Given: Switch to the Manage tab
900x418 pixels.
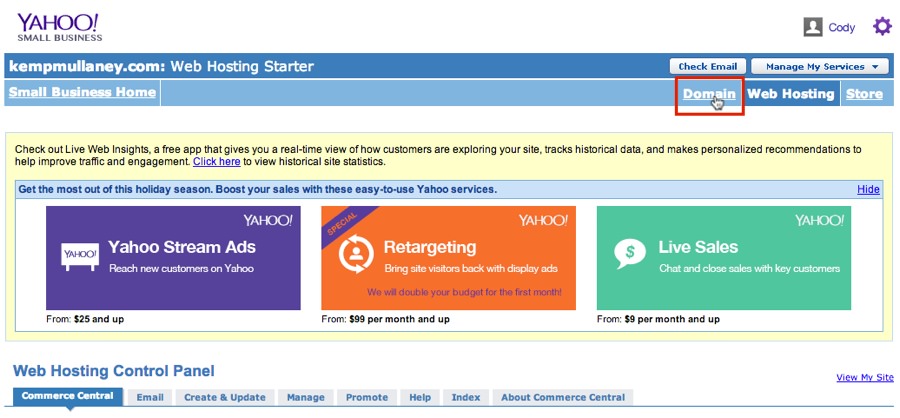Looking at the screenshot, I should tap(305, 397).
